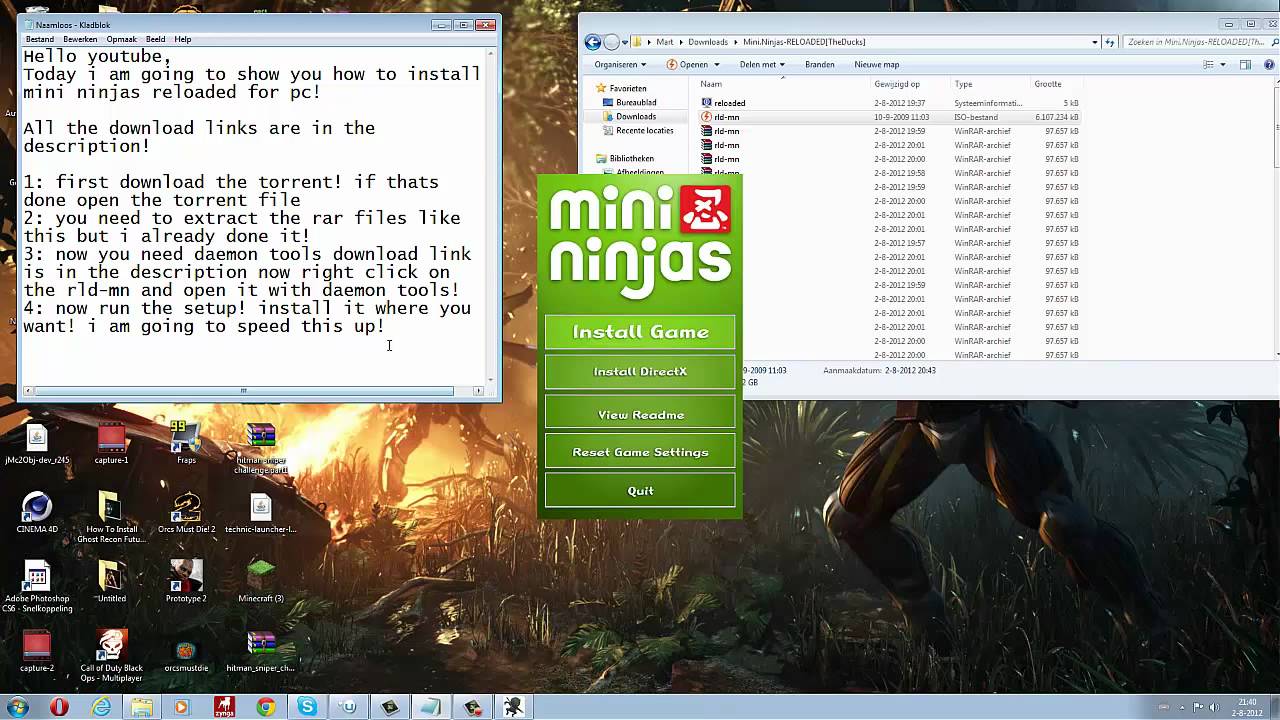Open the Opmaak menu in Kladblok
Viewport: 1280px width, 720px height.
point(122,39)
